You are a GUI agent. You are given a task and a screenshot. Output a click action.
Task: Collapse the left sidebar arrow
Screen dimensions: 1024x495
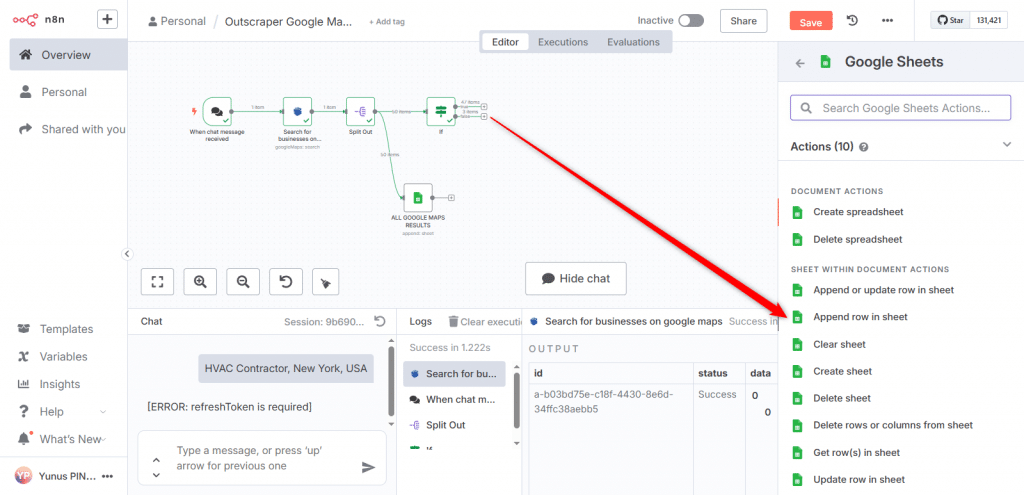point(127,254)
